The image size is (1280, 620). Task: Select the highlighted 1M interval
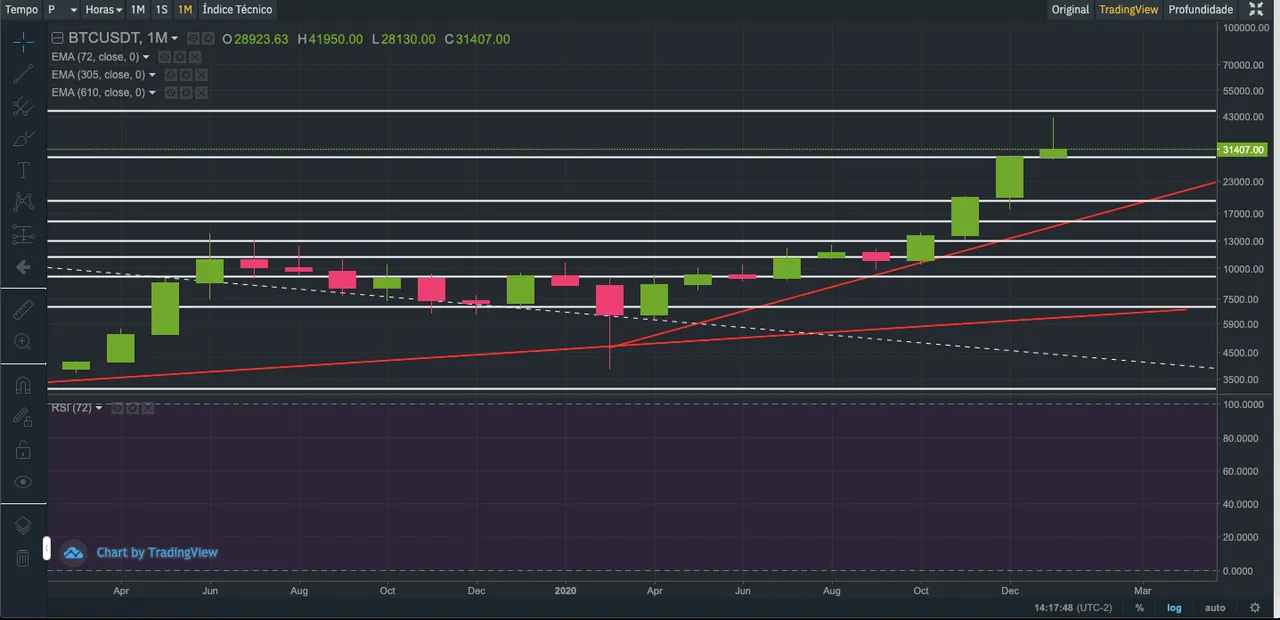click(185, 9)
